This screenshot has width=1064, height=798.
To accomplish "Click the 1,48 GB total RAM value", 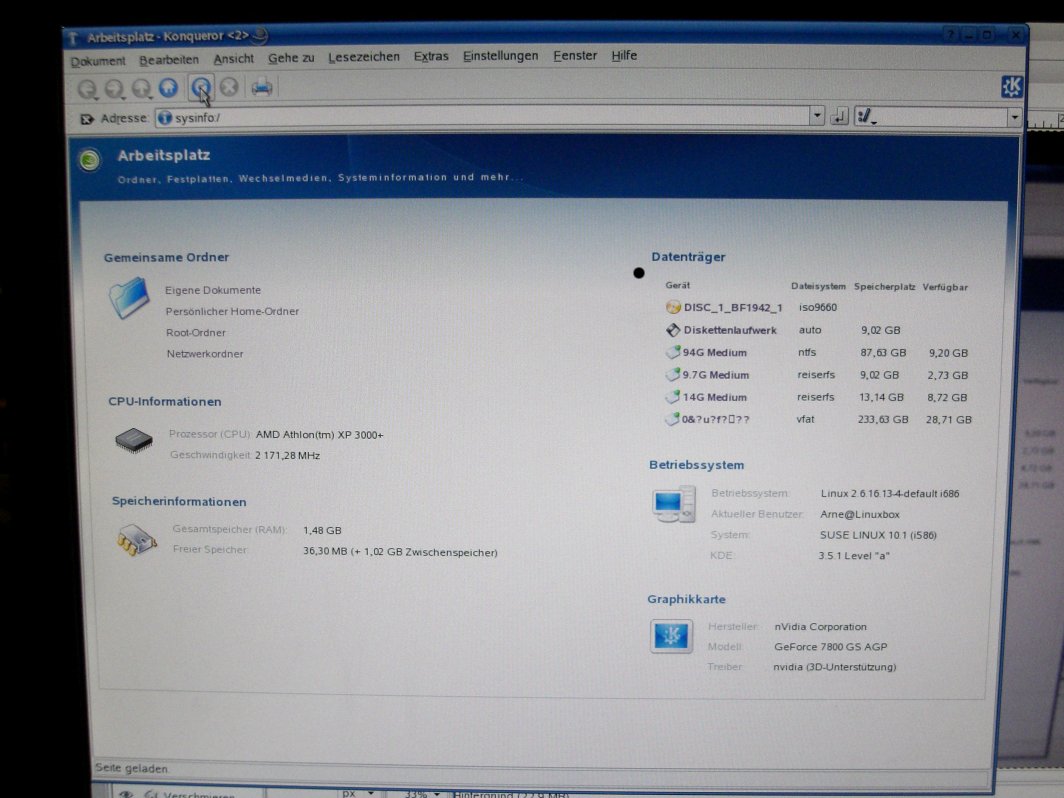I will (x=322, y=531).
